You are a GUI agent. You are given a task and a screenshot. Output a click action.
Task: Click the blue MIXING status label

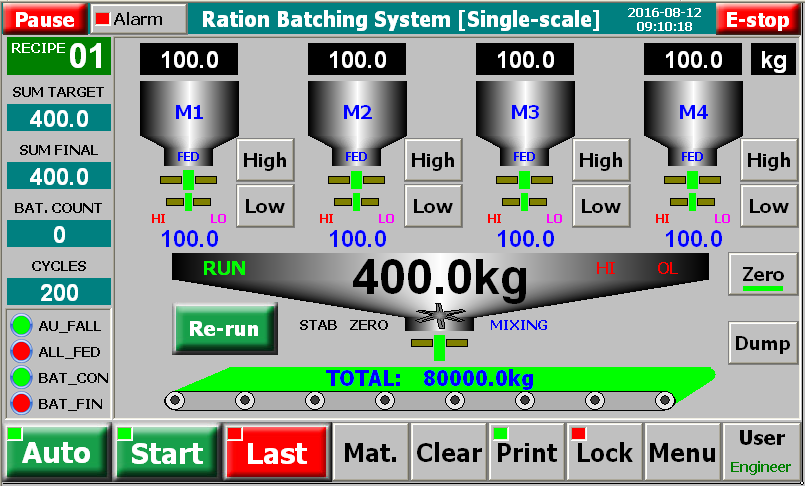click(519, 325)
